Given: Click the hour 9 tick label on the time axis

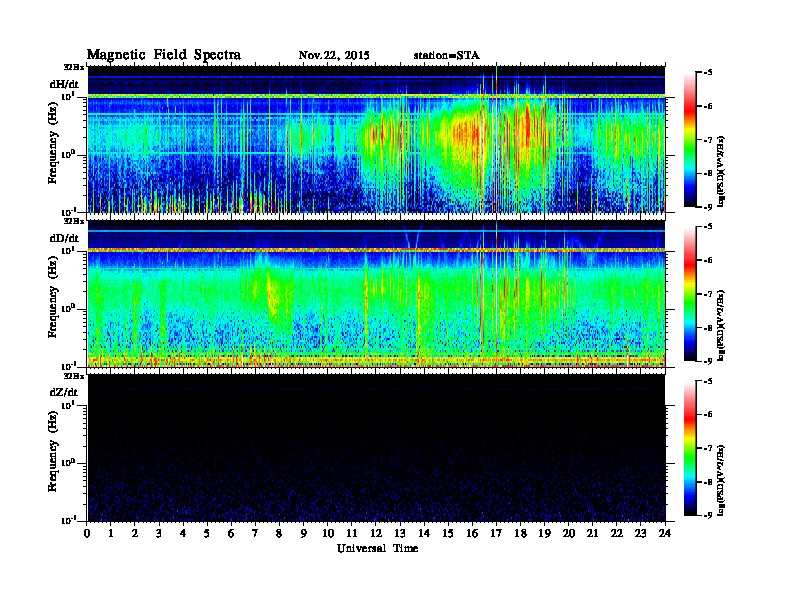Looking at the screenshot, I should click(304, 533).
